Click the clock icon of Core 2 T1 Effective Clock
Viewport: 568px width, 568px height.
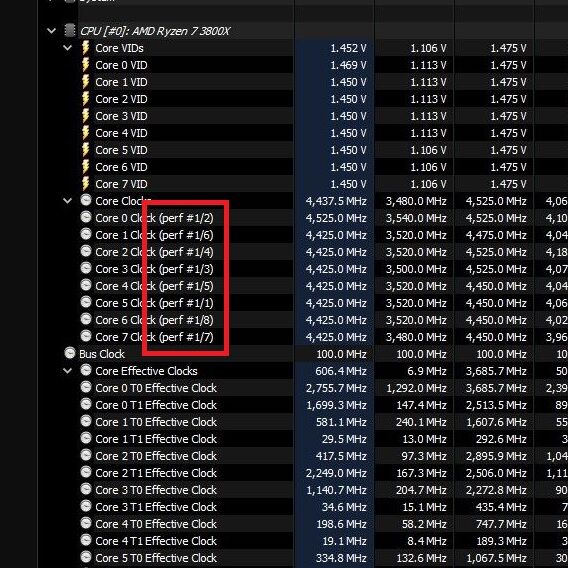86,472
